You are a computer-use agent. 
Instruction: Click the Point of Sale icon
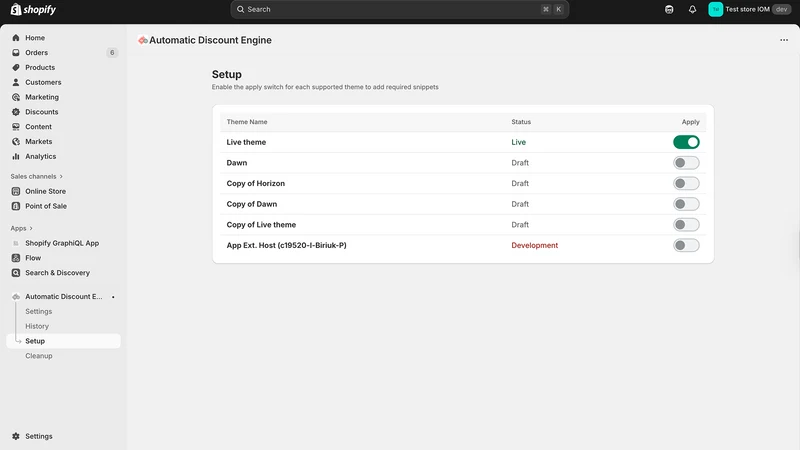16,206
